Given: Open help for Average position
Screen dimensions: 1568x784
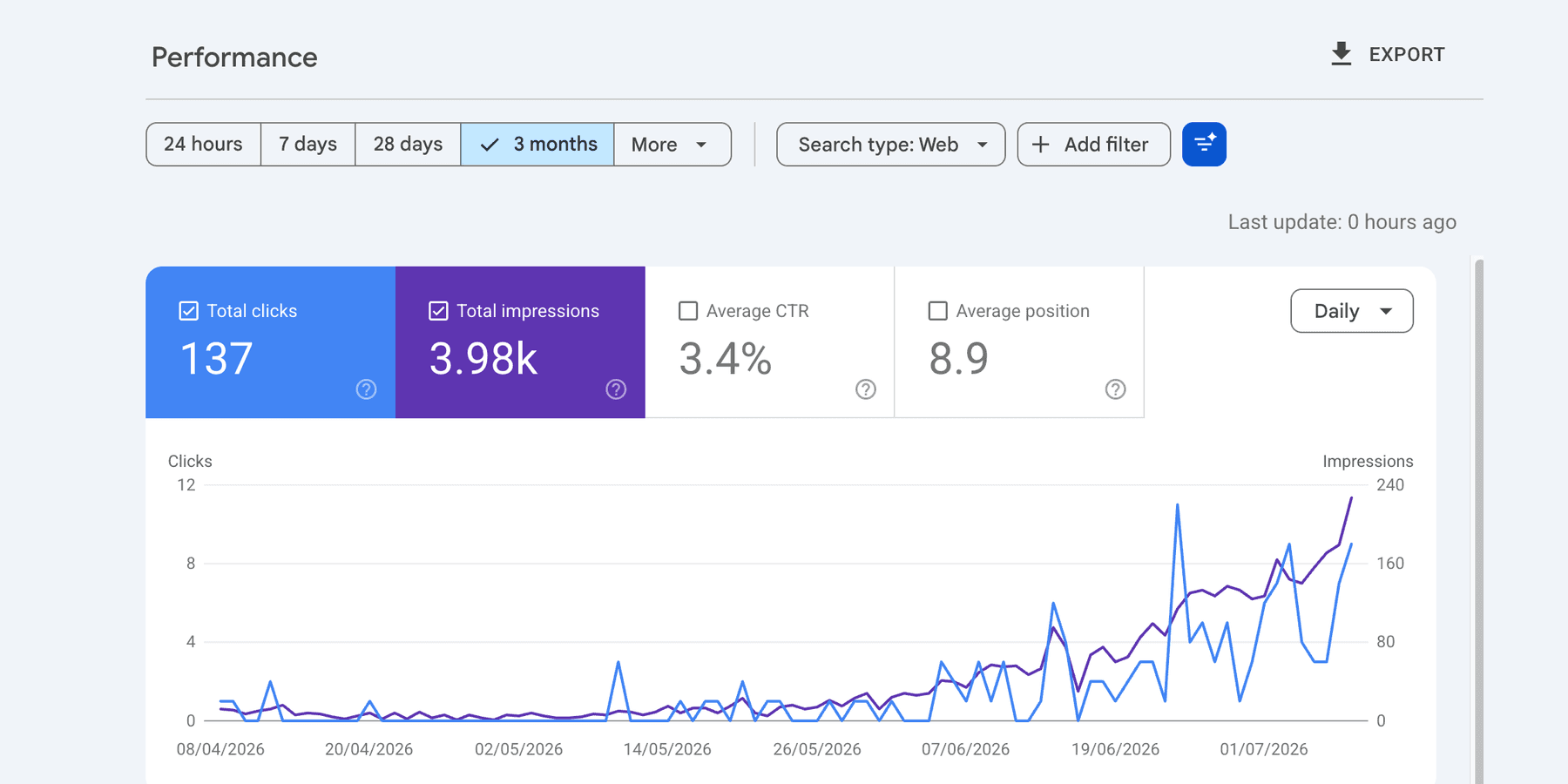Looking at the screenshot, I should coord(1115,389).
